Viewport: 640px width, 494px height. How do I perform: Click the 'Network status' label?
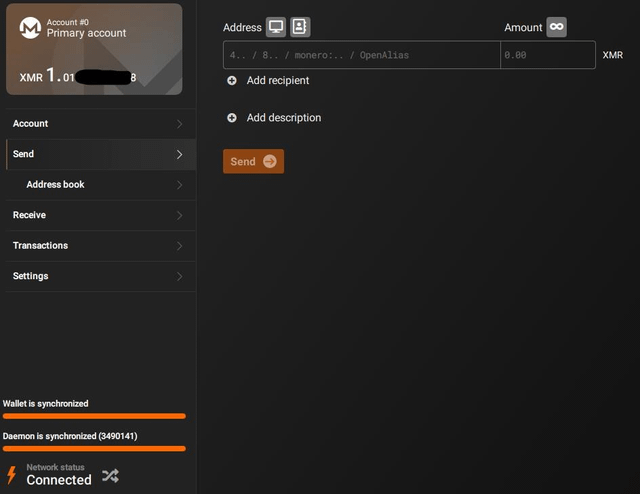click(x=56, y=467)
